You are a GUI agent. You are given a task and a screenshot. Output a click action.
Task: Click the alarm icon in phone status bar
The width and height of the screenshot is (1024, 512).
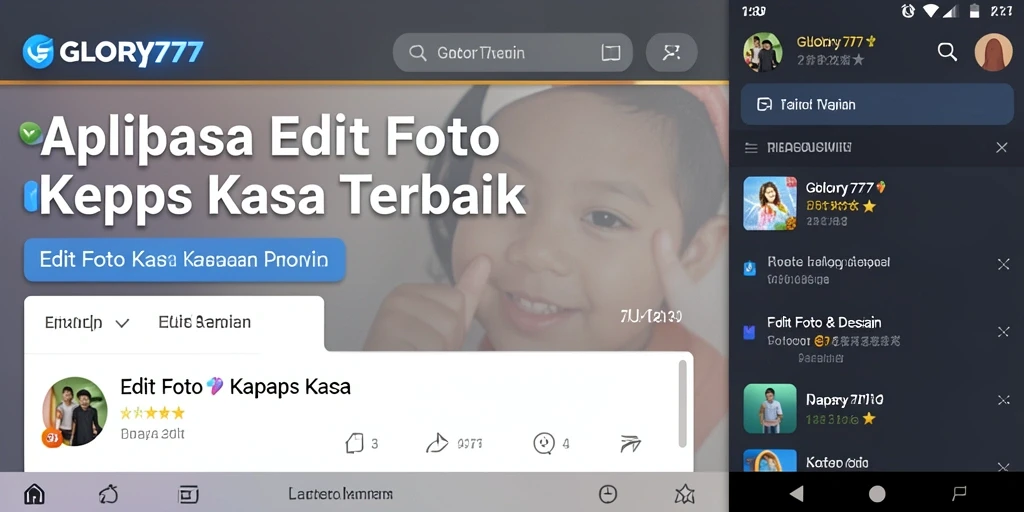point(908,10)
